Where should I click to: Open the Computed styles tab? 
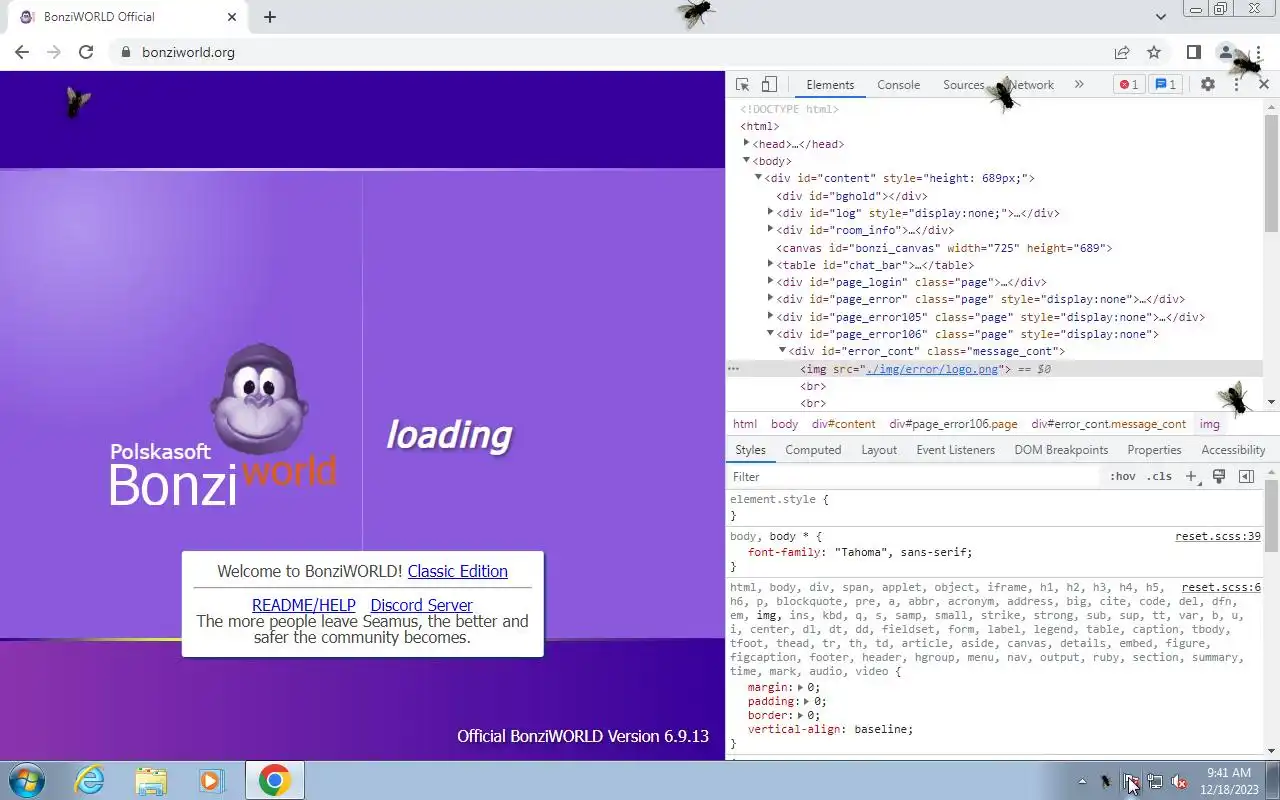point(813,450)
